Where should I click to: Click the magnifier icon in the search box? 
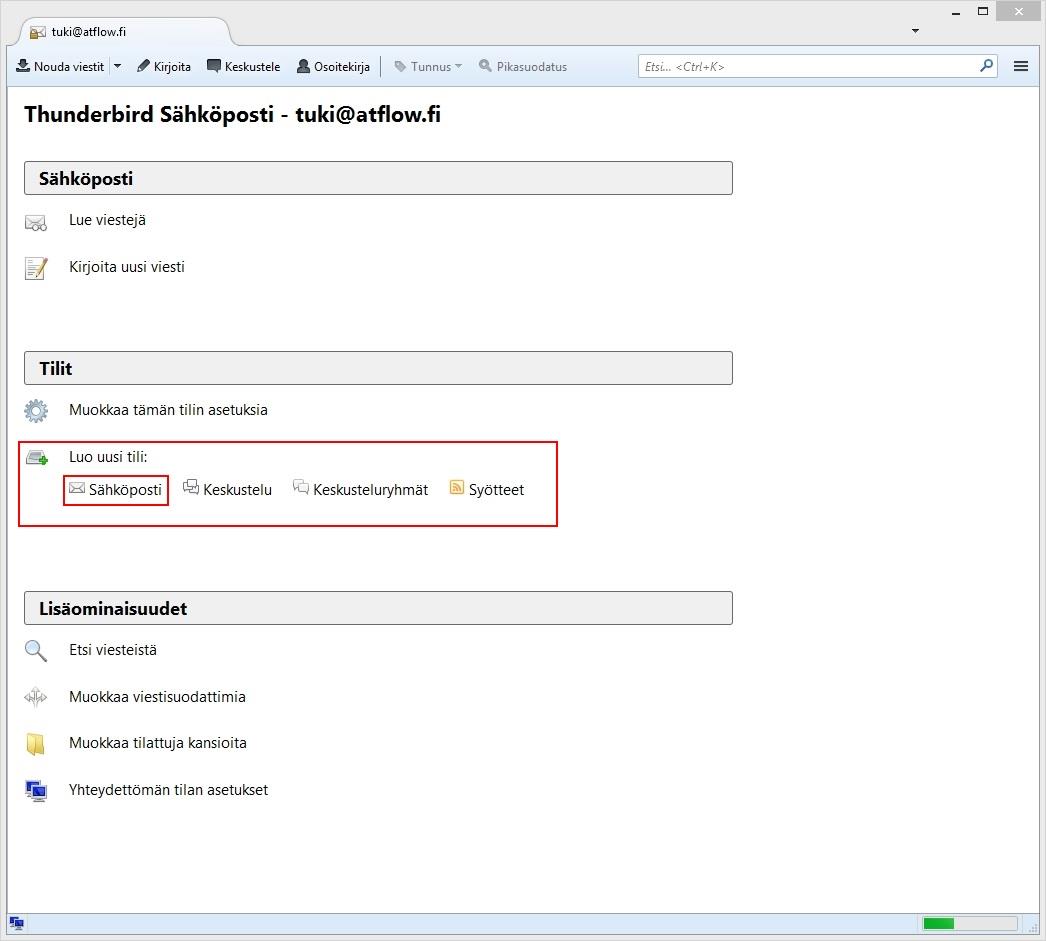tap(986, 65)
